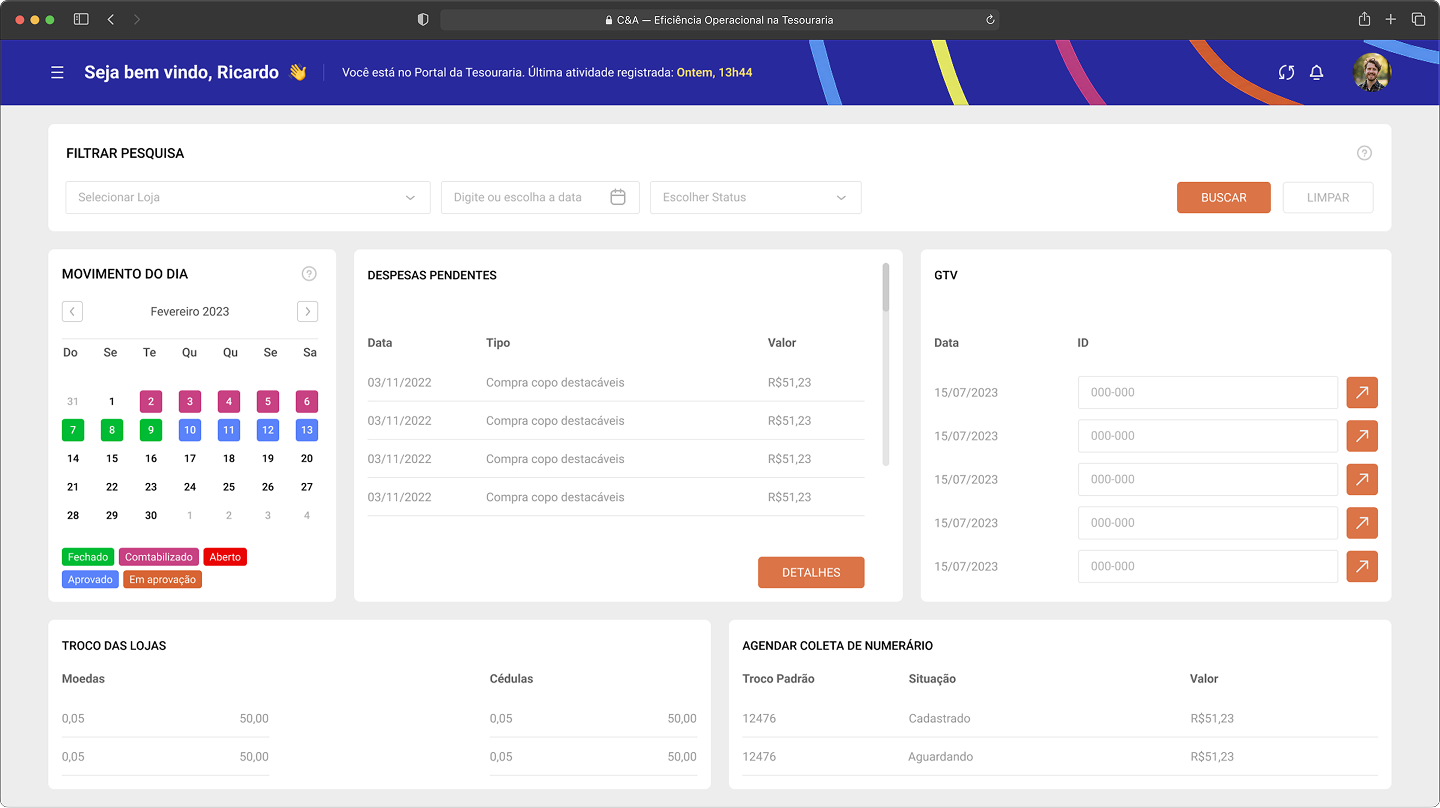Click Safari privacy shield icon

pos(423,19)
